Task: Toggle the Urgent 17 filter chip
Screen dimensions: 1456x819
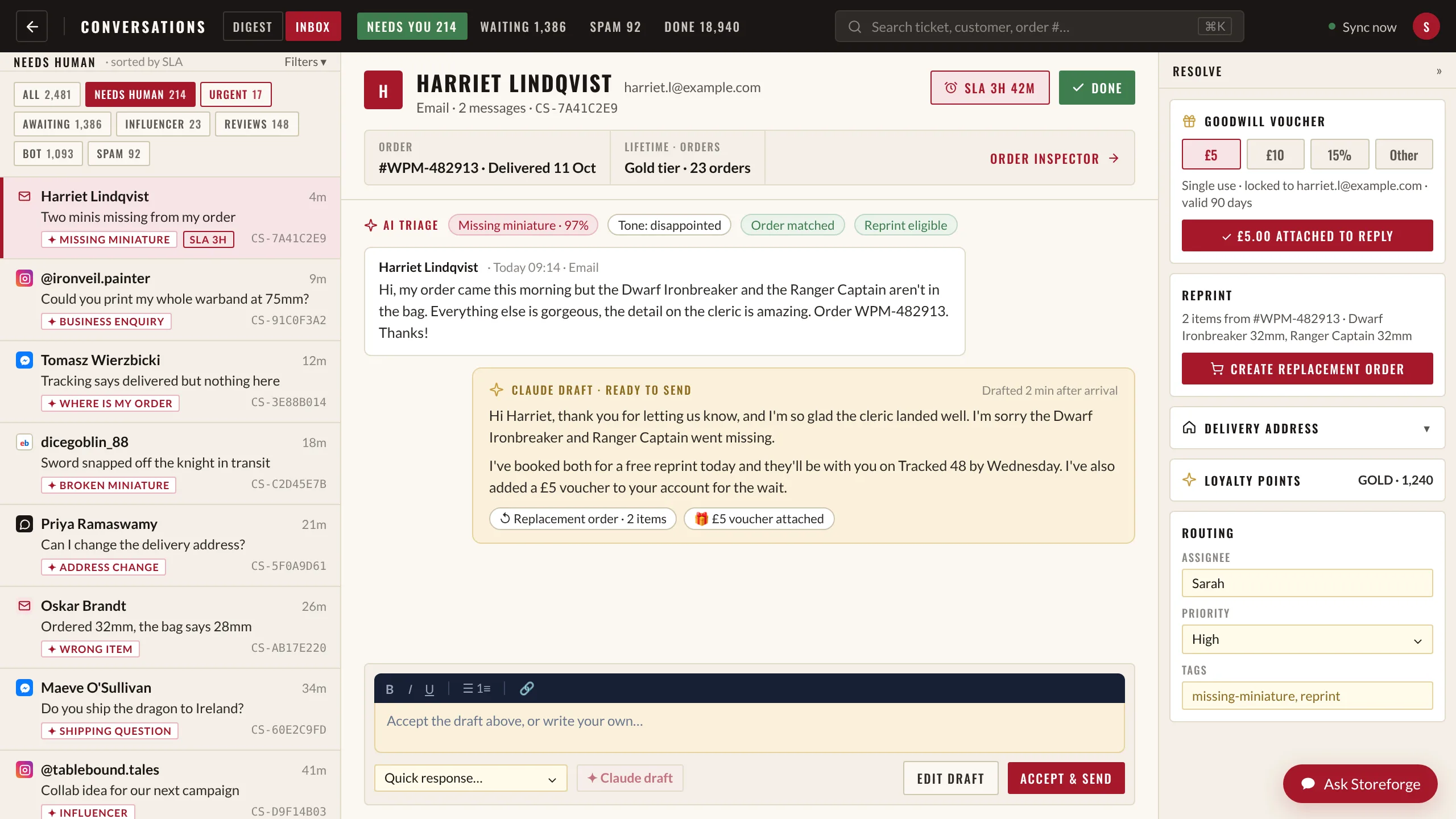Action: tap(235, 94)
